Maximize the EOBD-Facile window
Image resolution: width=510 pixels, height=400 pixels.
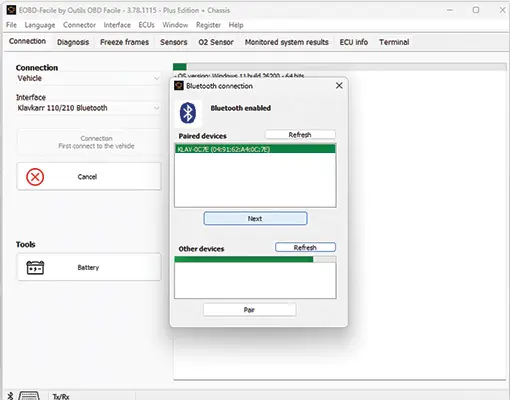tap(476, 10)
